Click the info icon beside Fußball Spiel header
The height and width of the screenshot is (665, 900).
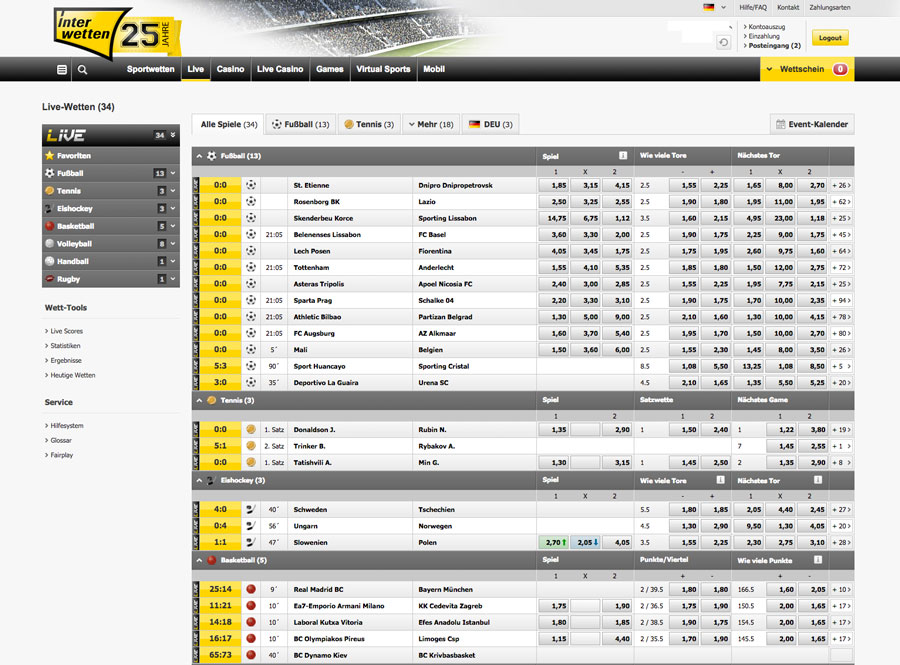(x=623, y=155)
